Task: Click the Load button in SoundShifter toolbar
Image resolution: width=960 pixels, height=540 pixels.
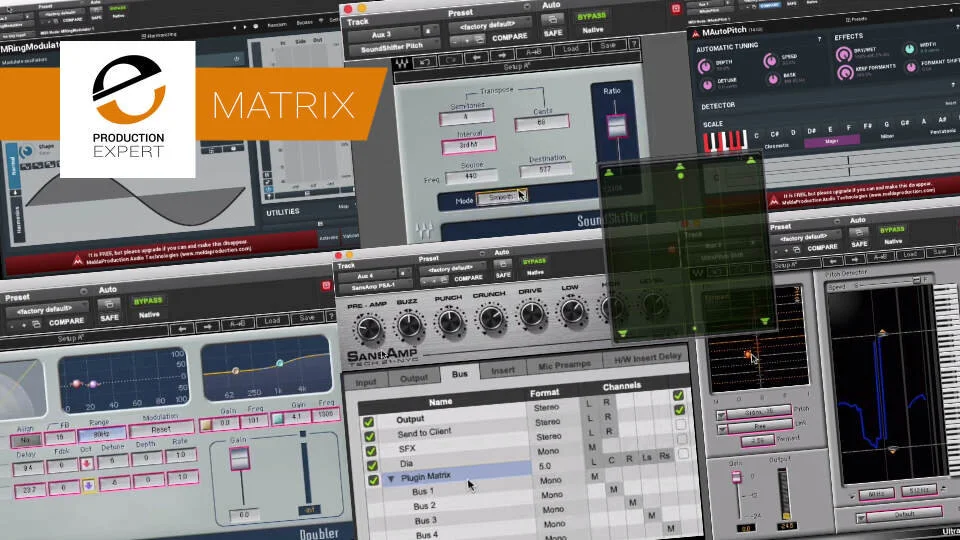Action: [x=571, y=48]
